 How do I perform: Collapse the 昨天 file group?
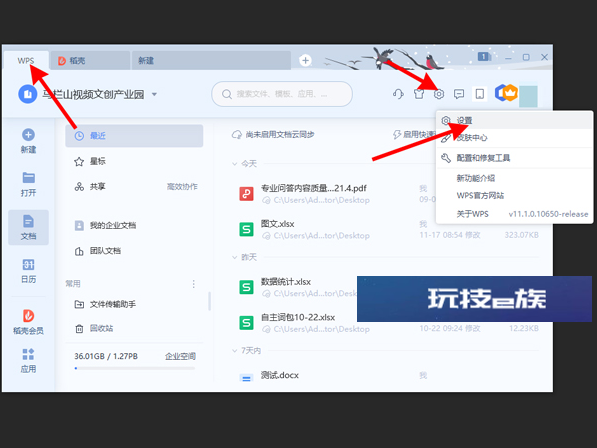pos(235,257)
